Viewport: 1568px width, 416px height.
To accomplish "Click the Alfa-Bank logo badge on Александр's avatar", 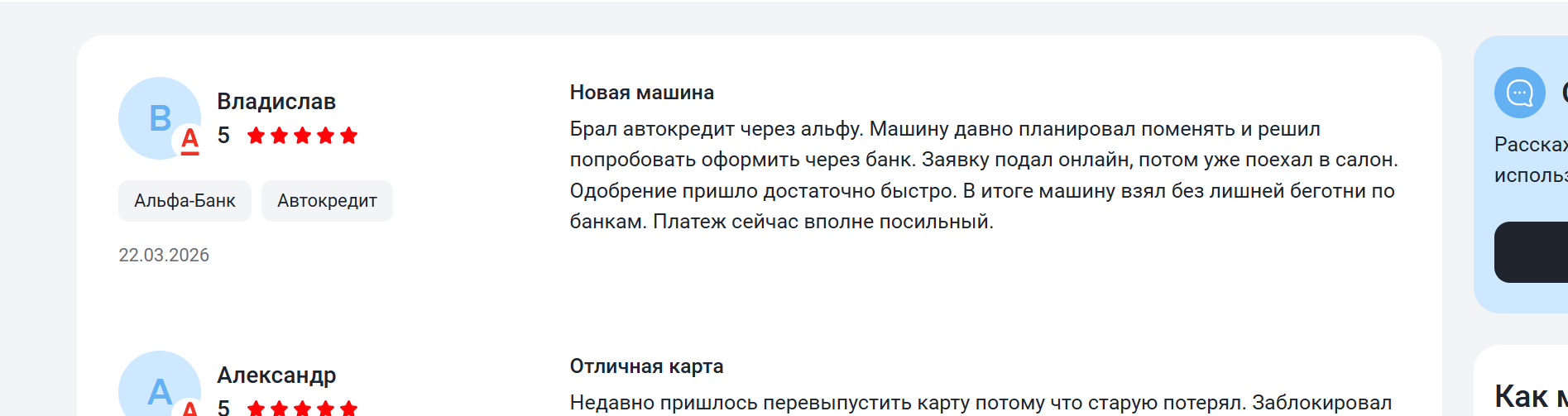I will click(x=189, y=409).
